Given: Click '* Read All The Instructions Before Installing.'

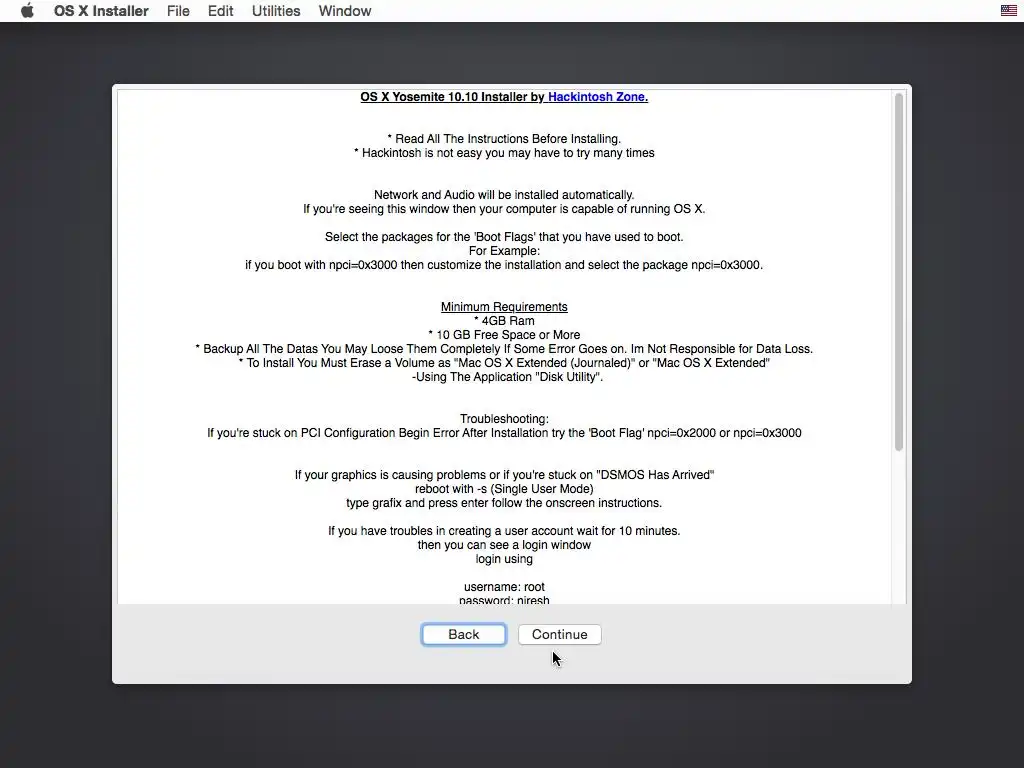Looking at the screenshot, I should point(504,139).
